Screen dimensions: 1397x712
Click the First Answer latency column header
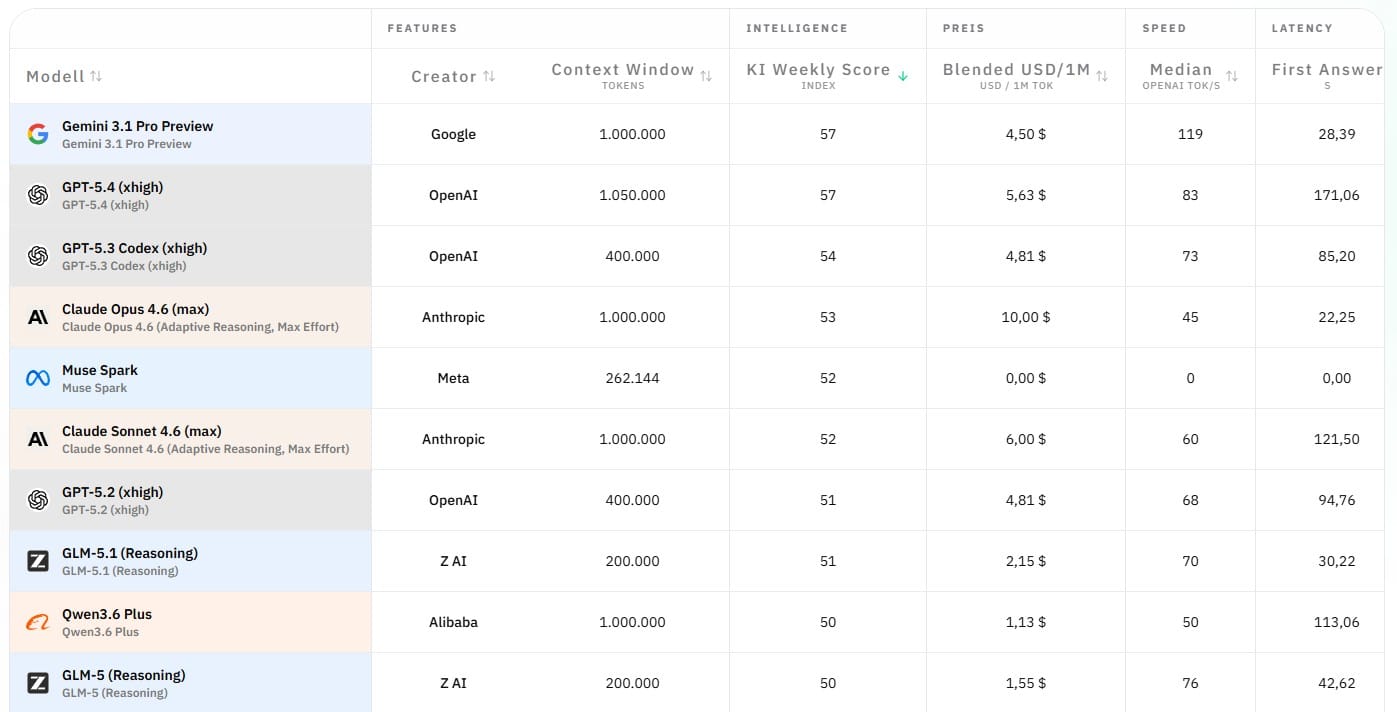tap(1326, 70)
